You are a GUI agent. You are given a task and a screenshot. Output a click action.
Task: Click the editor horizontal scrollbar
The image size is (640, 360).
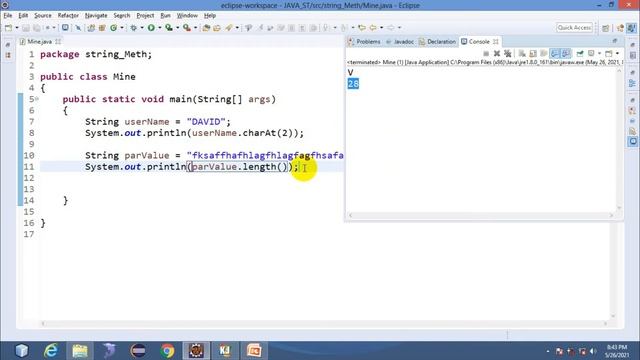324,324
